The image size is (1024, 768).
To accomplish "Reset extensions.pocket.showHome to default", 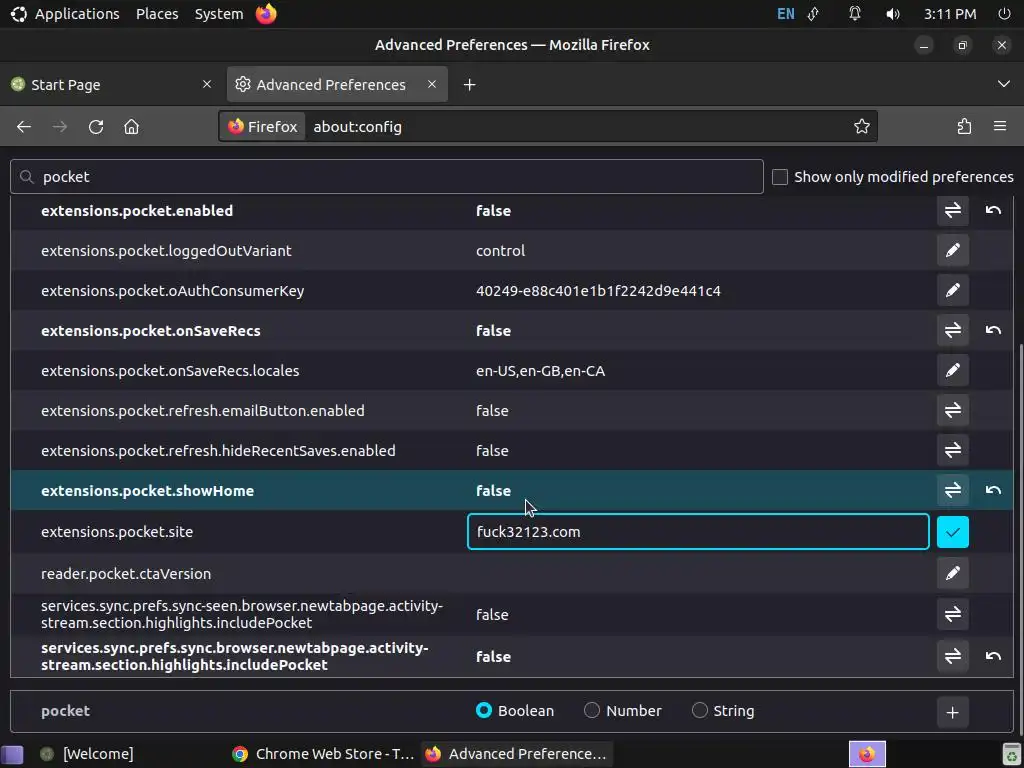I will 993,490.
